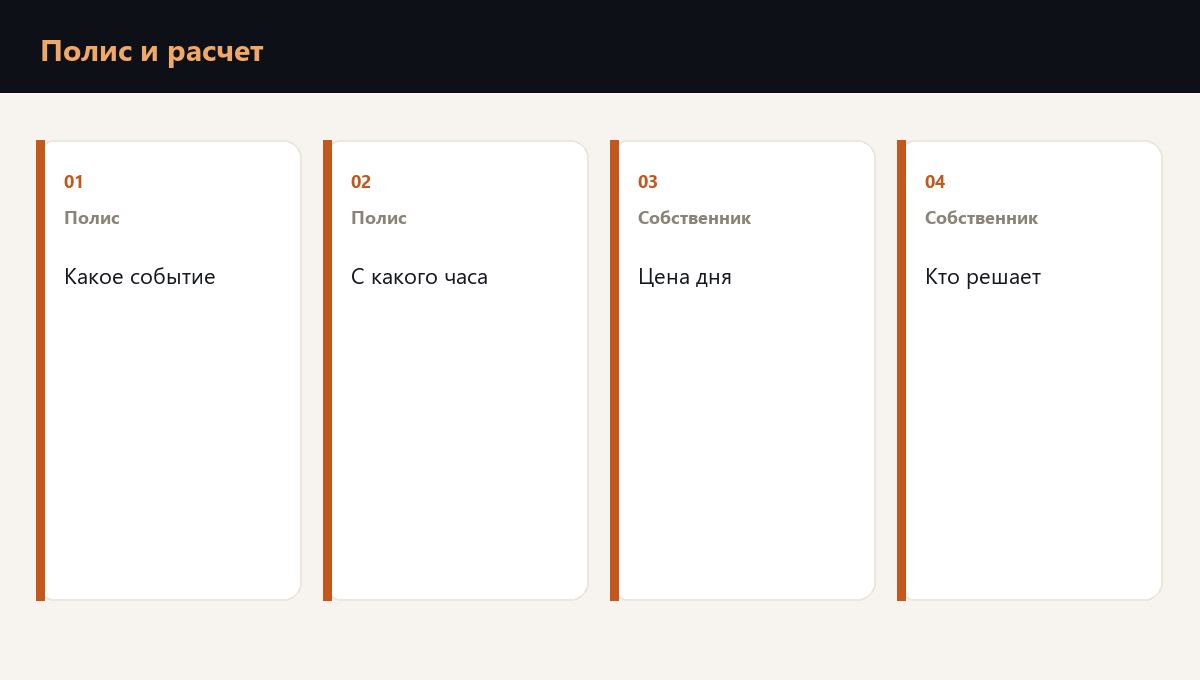Select the "Кто решает" card heading
Viewport: 1200px width, 680px height.
[x=983, y=277]
